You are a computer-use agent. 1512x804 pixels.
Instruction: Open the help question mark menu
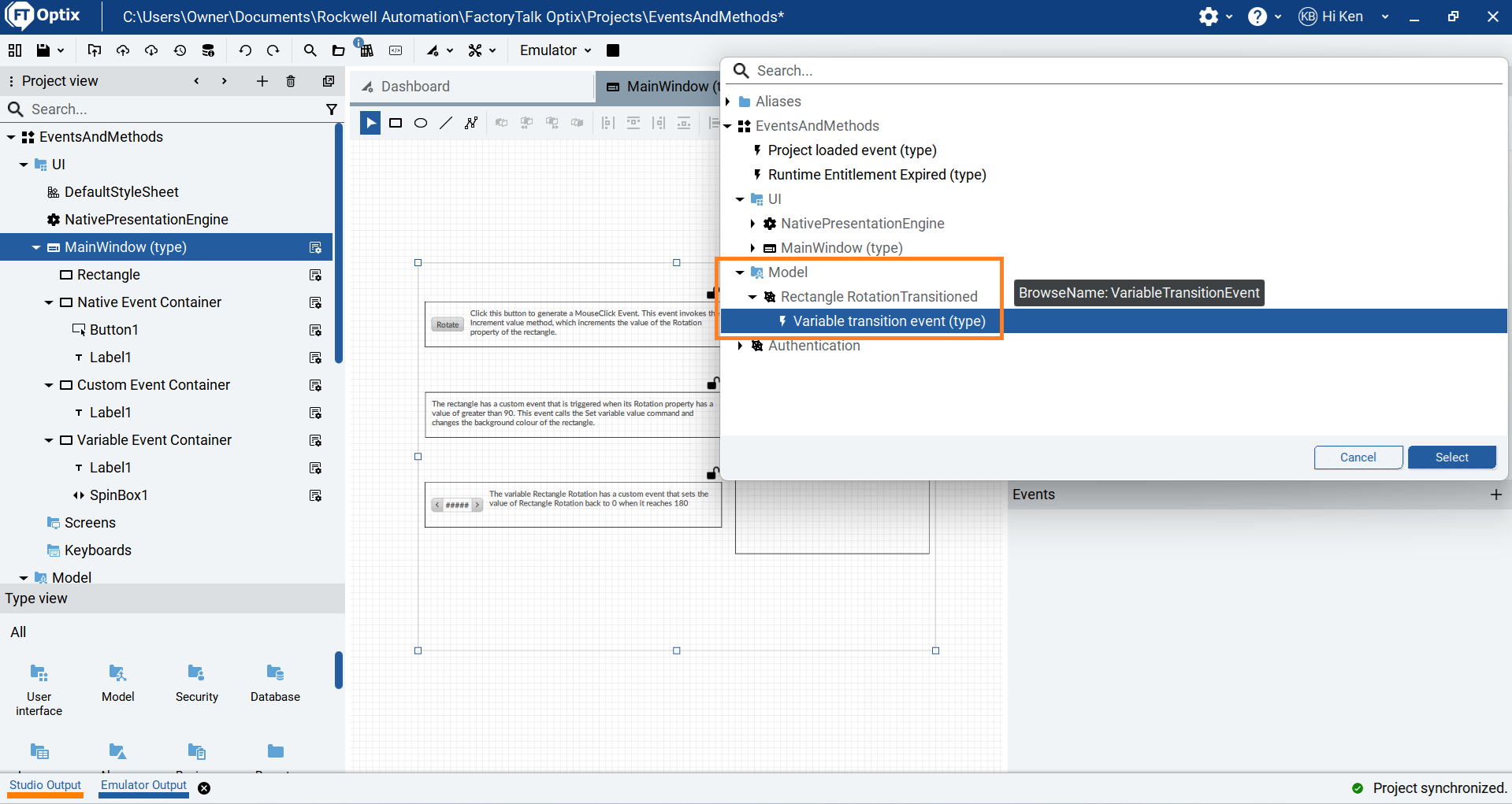click(1258, 17)
